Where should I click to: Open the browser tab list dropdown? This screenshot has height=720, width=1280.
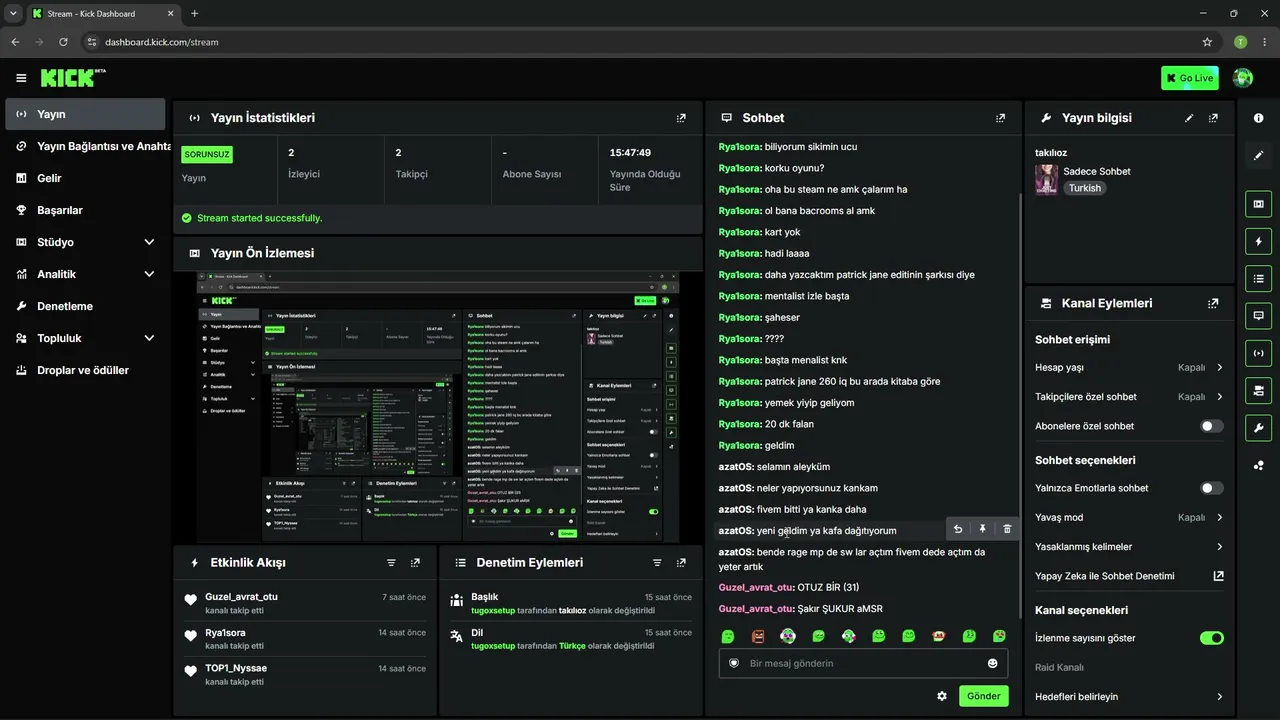[x=13, y=13]
